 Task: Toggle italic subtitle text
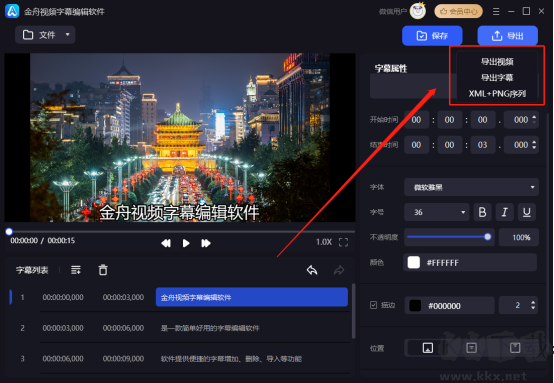[505, 212]
